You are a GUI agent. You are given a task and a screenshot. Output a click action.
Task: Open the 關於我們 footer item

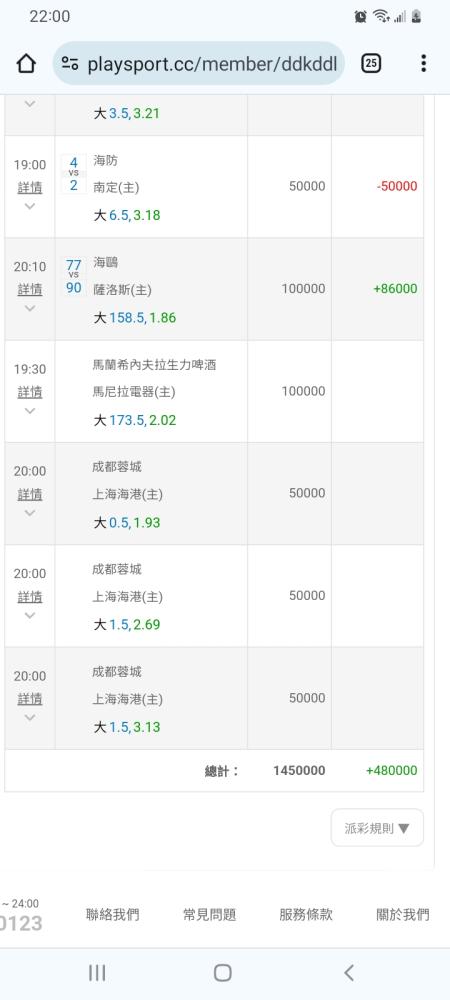[403, 915]
